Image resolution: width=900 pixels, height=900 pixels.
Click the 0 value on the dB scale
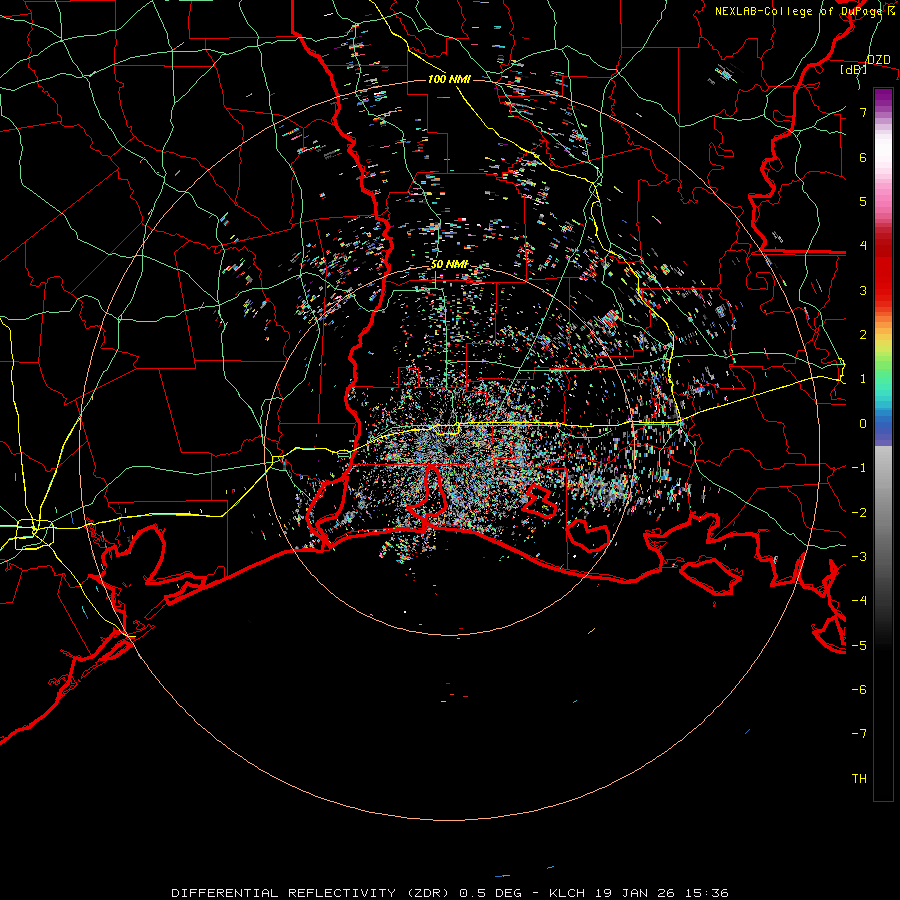click(863, 424)
